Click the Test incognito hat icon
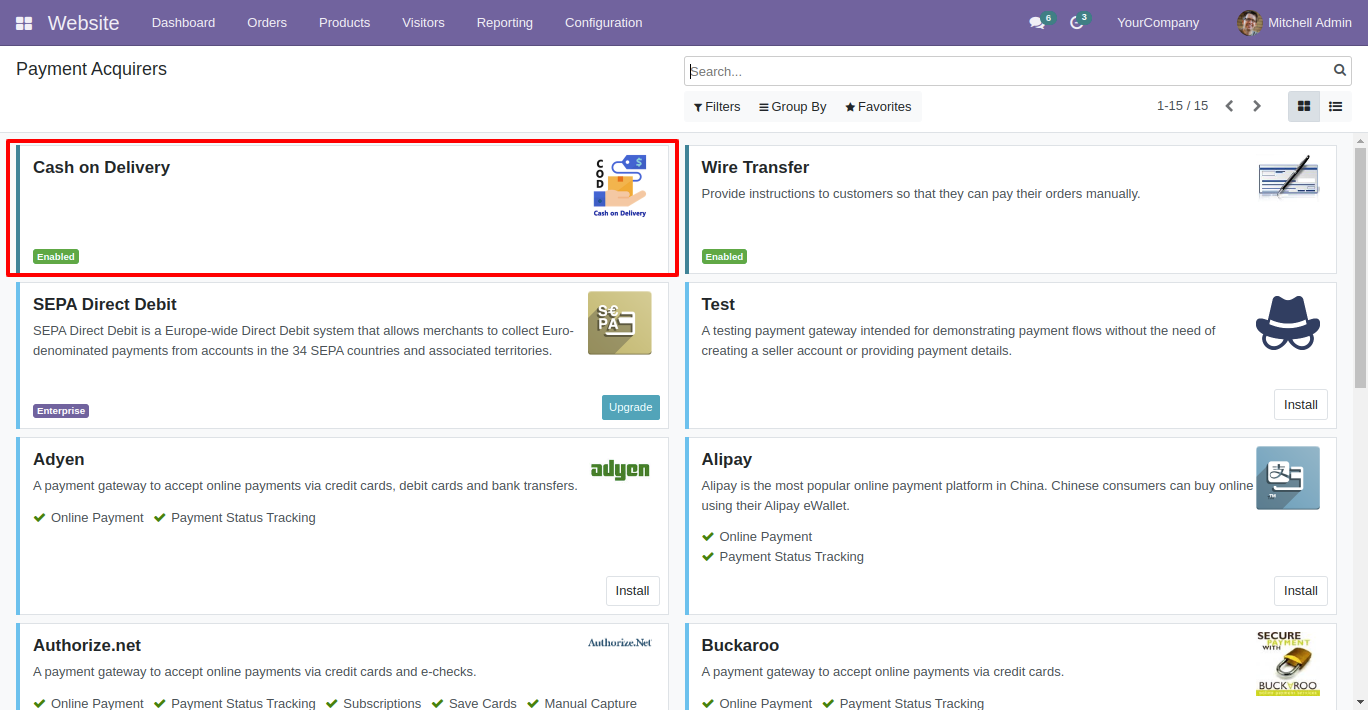This screenshot has width=1368, height=710. tap(1288, 323)
